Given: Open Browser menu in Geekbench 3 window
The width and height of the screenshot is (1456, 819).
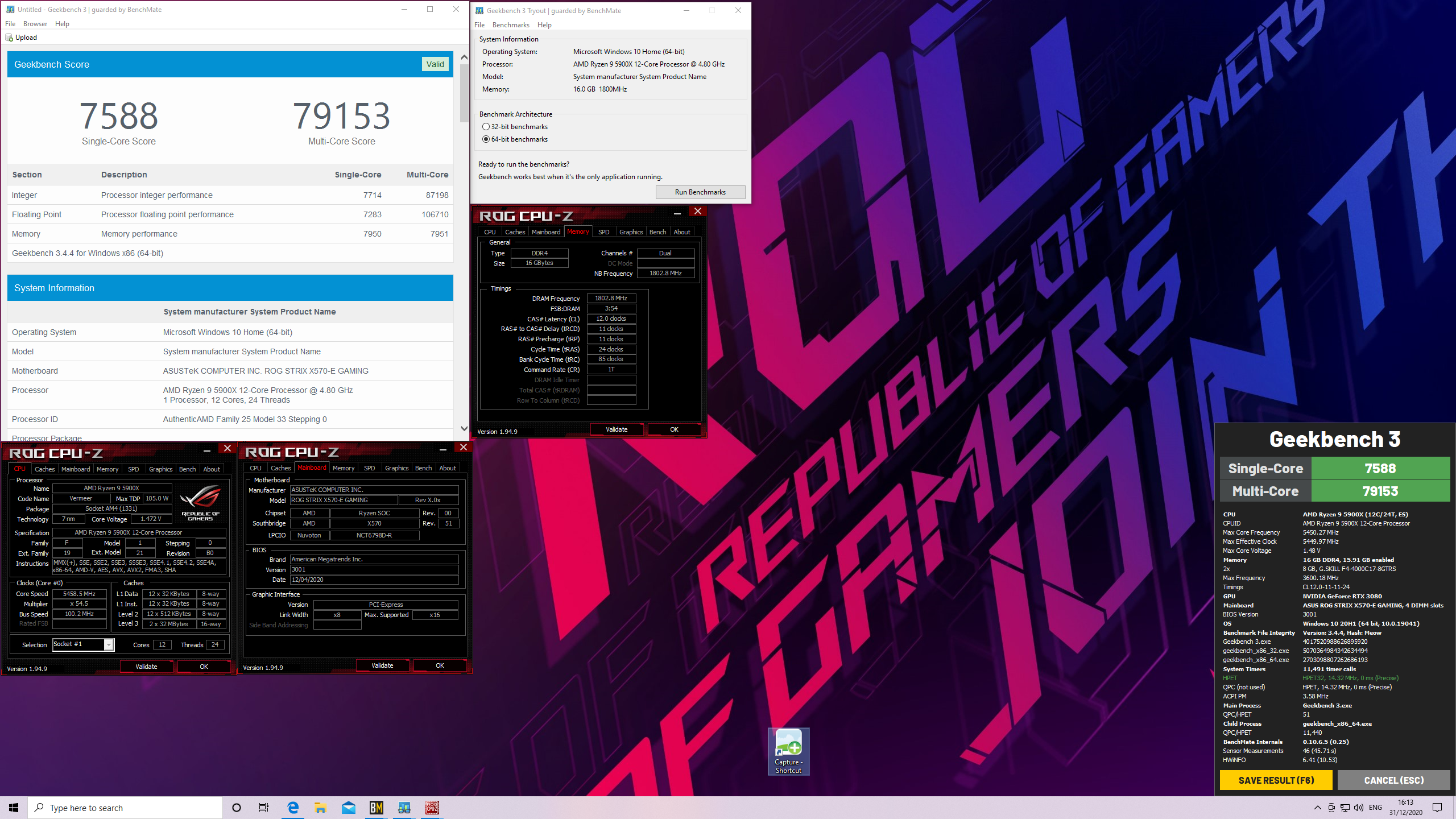Looking at the screenshot, I should (35, 24).
